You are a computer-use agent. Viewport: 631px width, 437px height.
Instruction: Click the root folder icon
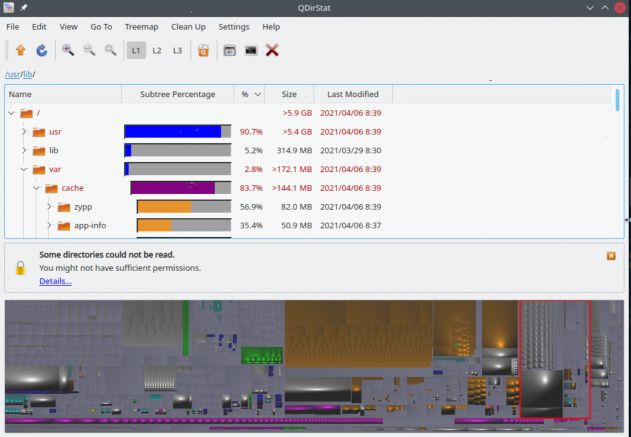[x=26, y=113]
